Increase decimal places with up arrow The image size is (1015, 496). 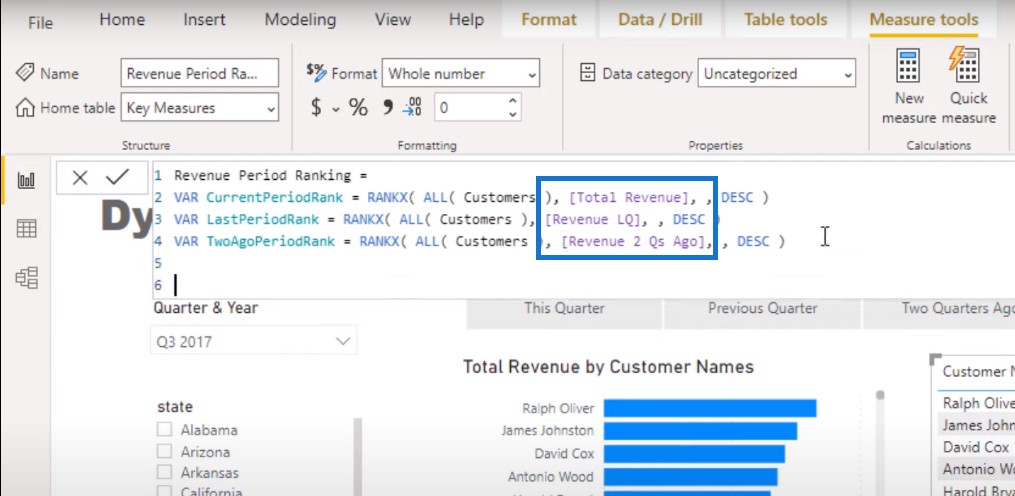coord(512,101)
